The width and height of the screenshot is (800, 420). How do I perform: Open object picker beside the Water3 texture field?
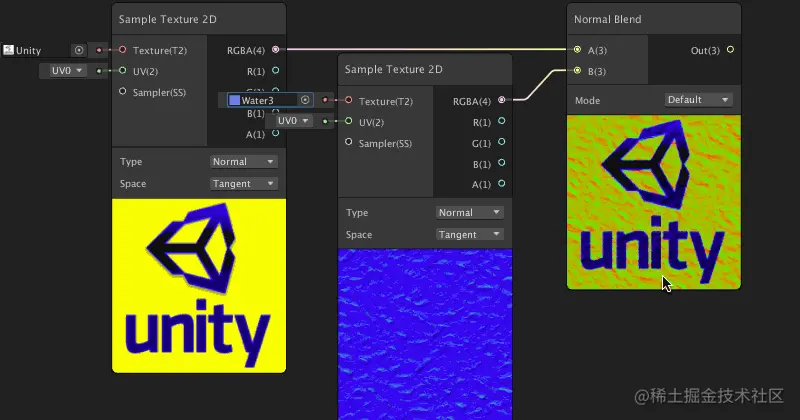(x=305, y=100)
